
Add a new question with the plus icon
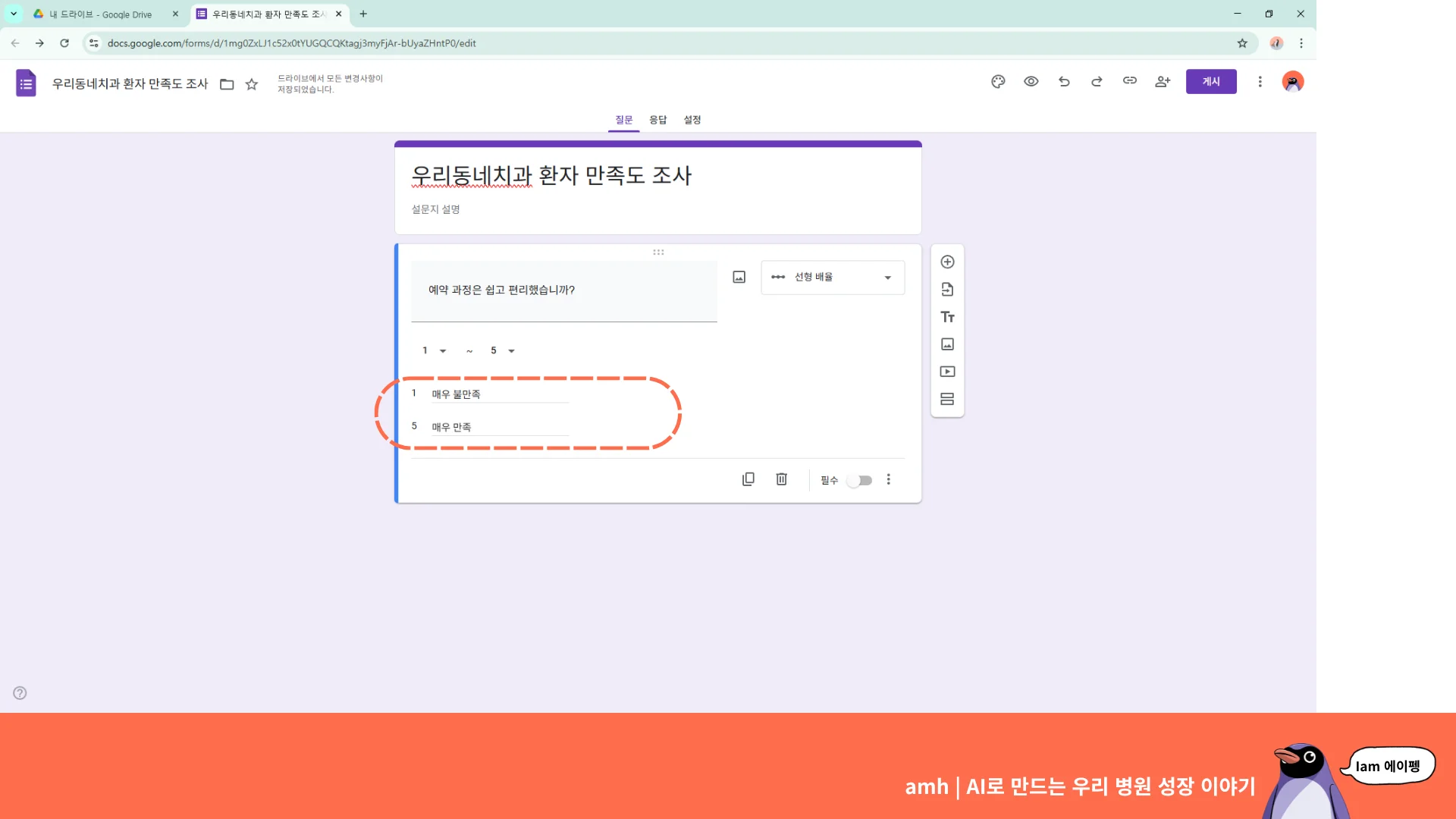coord(947,261)
